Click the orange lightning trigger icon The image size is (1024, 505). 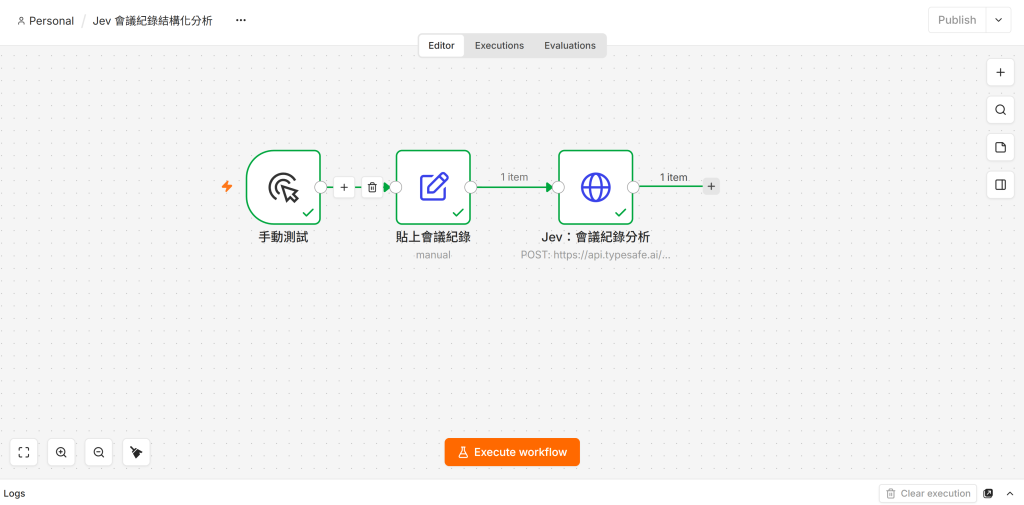[x=227, y=187]
